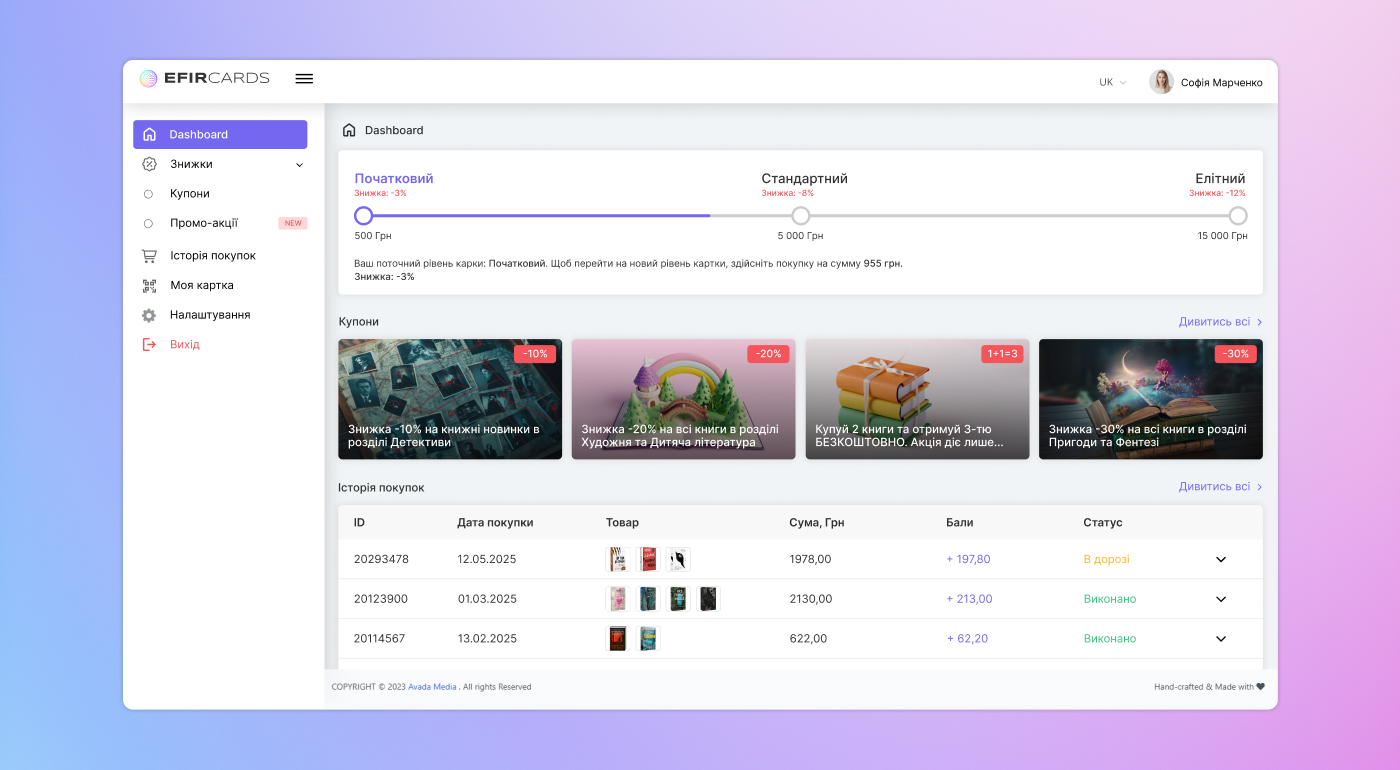Screen dimensions: 1400x770
Task: Toggle the sidebar with the hamburger icon
Action: click(304, 78)
